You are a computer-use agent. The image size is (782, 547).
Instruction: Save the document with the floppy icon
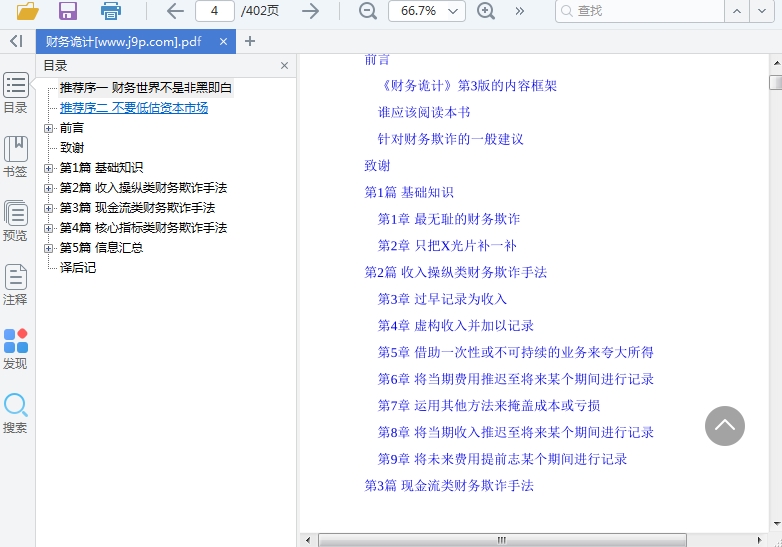(x=68, y=11)
